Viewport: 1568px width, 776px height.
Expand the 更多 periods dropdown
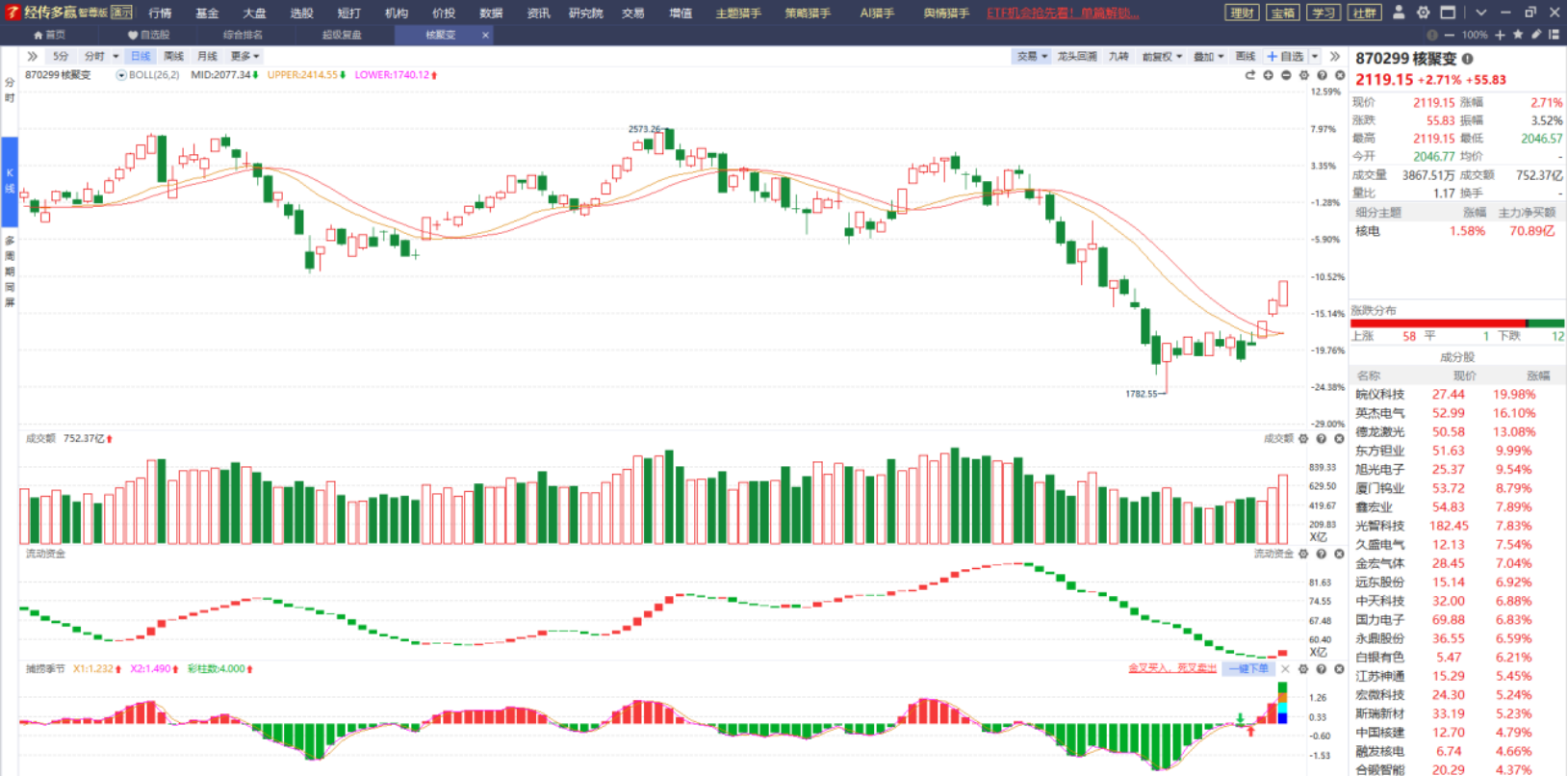[x=244, y=56]
